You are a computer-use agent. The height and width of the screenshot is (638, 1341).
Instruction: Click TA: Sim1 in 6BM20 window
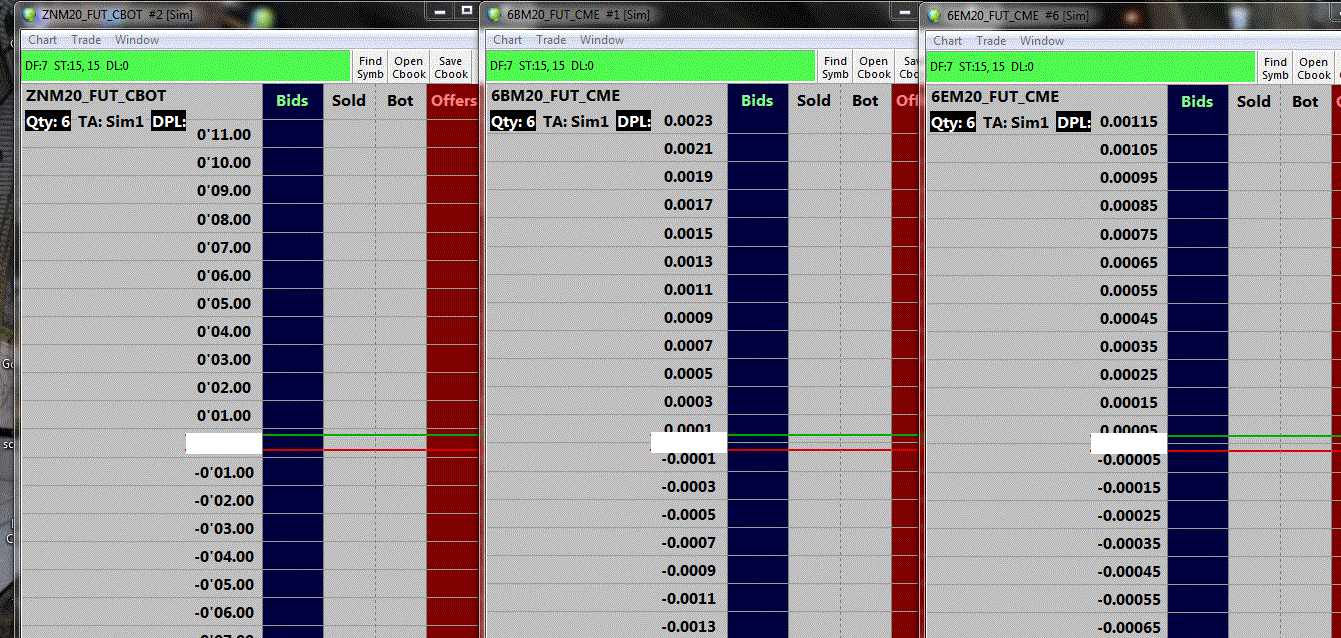point(576,122)
